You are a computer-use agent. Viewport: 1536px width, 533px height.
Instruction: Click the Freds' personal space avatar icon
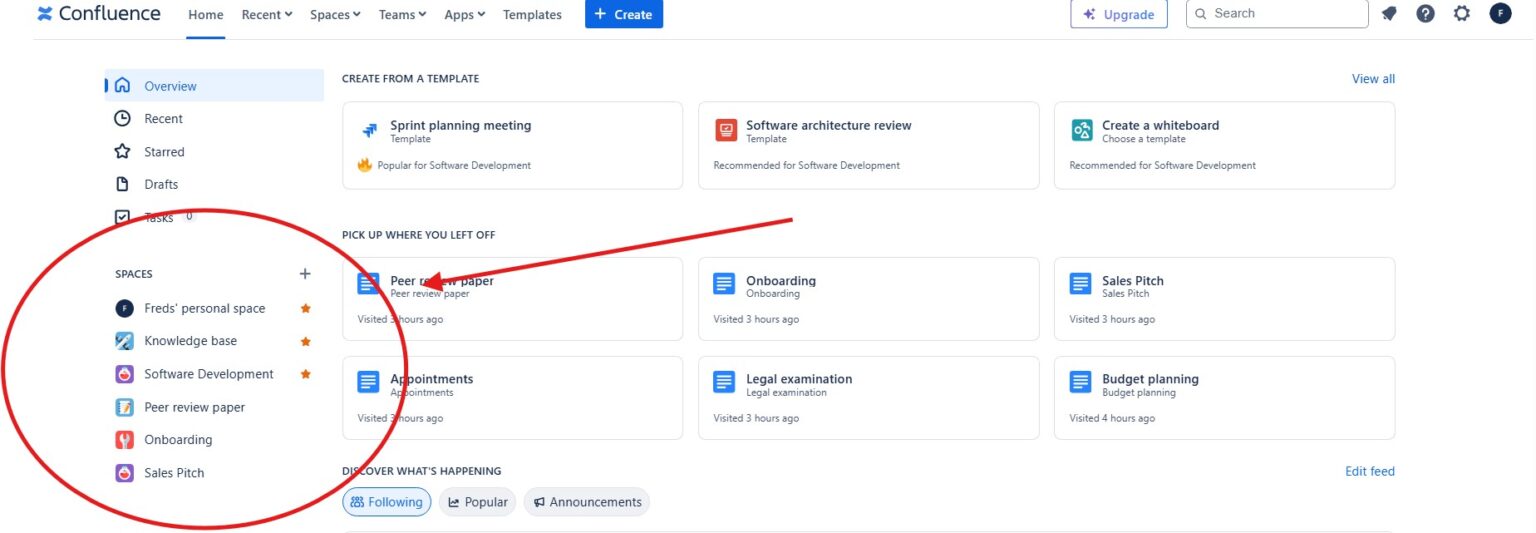tap(124, 308)
